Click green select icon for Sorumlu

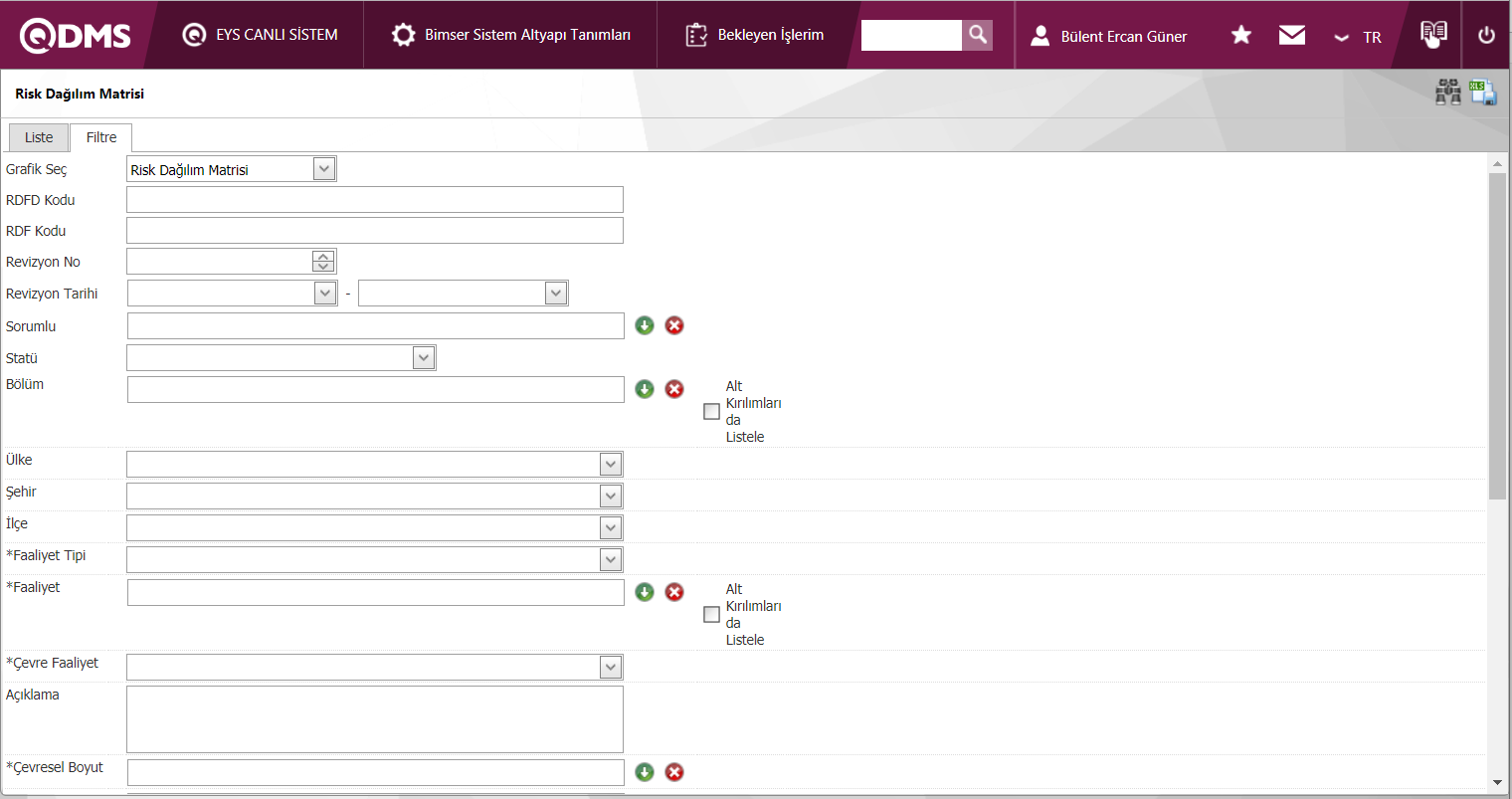tap(645, 325)
